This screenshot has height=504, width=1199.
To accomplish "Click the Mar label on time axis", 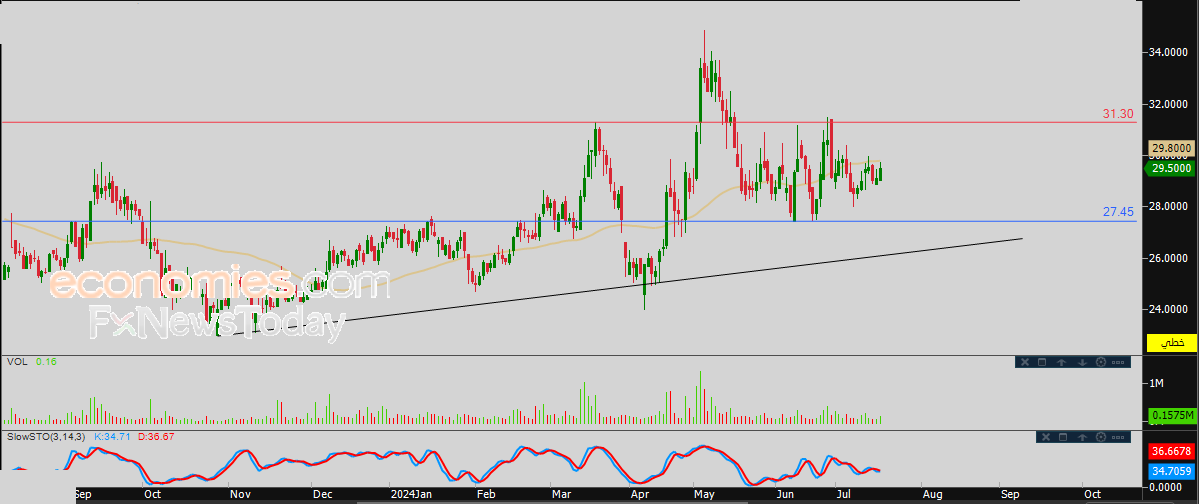I will pos(561,495).
